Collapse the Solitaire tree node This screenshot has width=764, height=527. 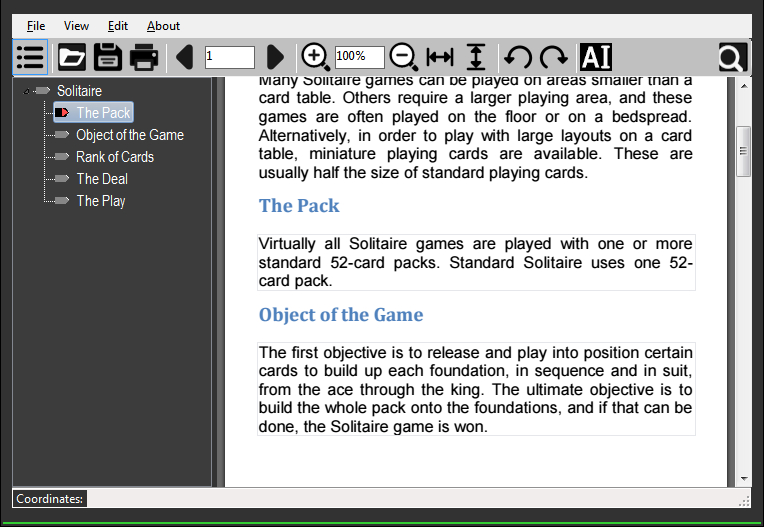(x=27, y=91)
